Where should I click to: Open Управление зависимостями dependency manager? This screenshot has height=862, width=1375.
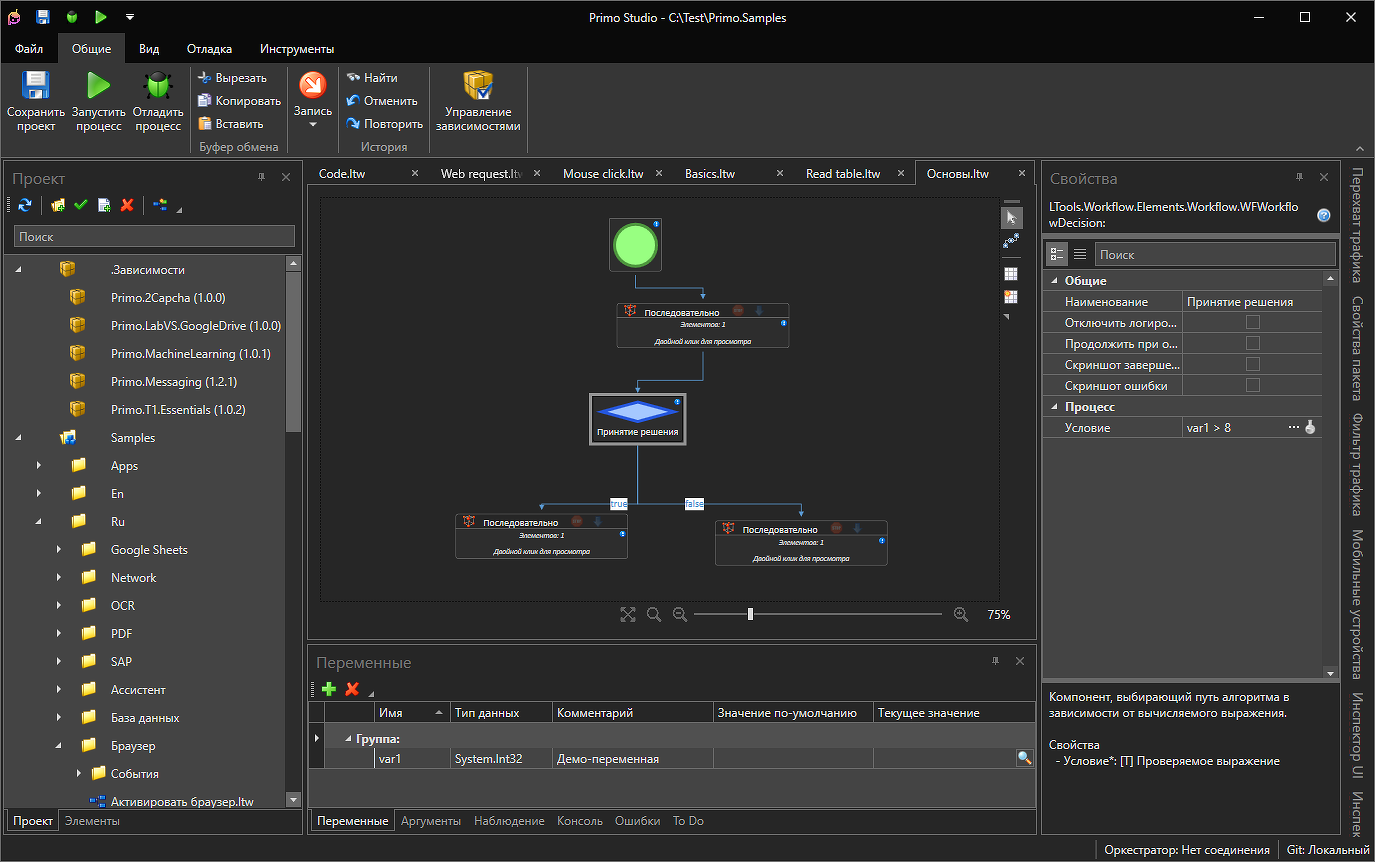pos(478,86)
